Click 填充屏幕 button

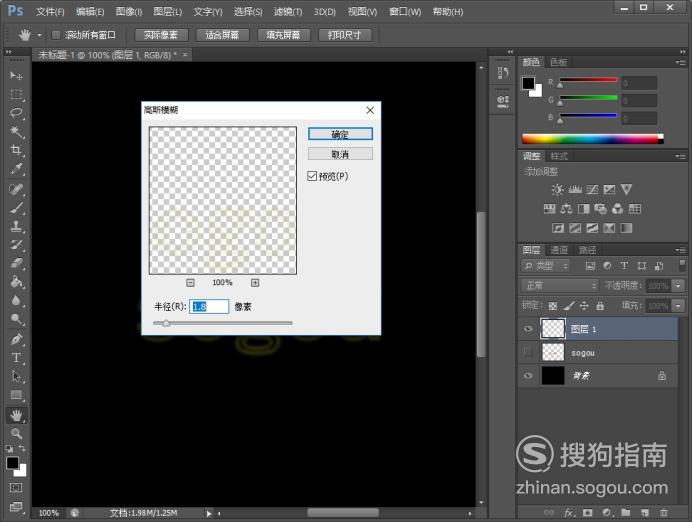(283, 35)
